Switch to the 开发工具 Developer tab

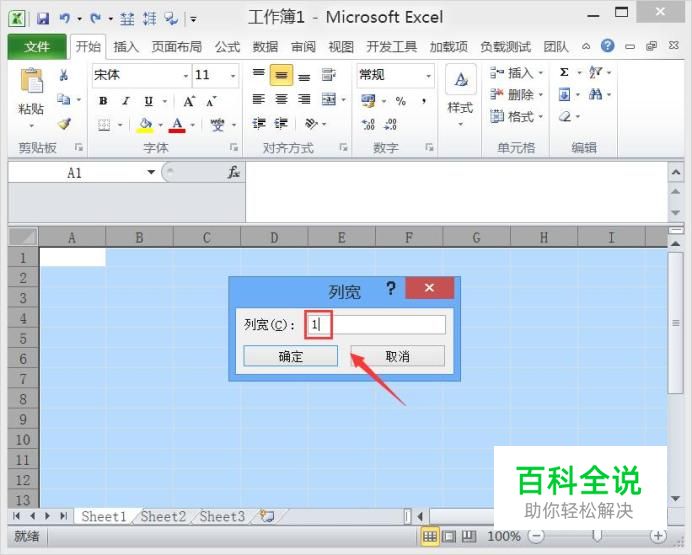click(x=391, y=46)
